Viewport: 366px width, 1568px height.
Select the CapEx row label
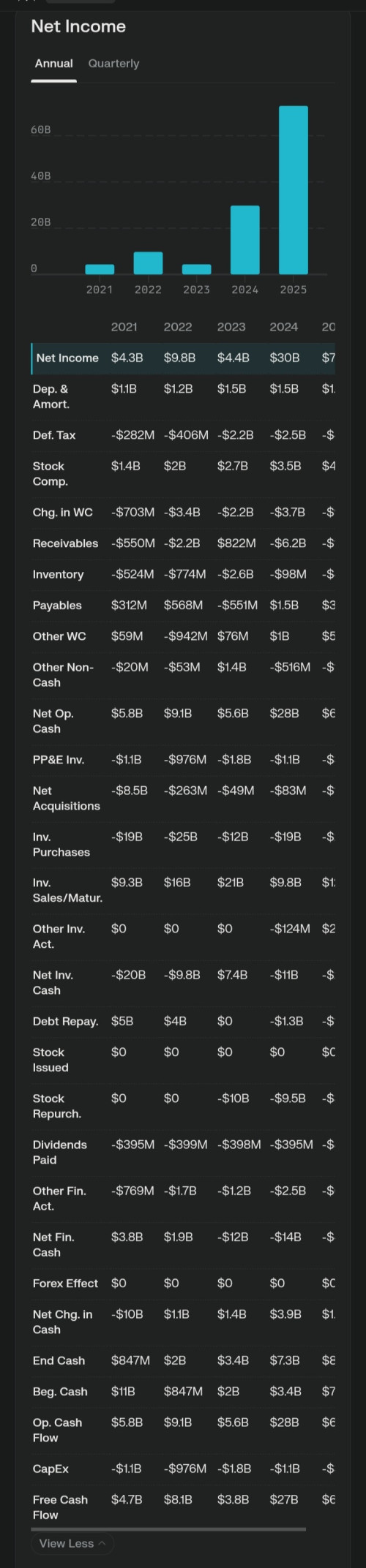[x=51, y=1469]
